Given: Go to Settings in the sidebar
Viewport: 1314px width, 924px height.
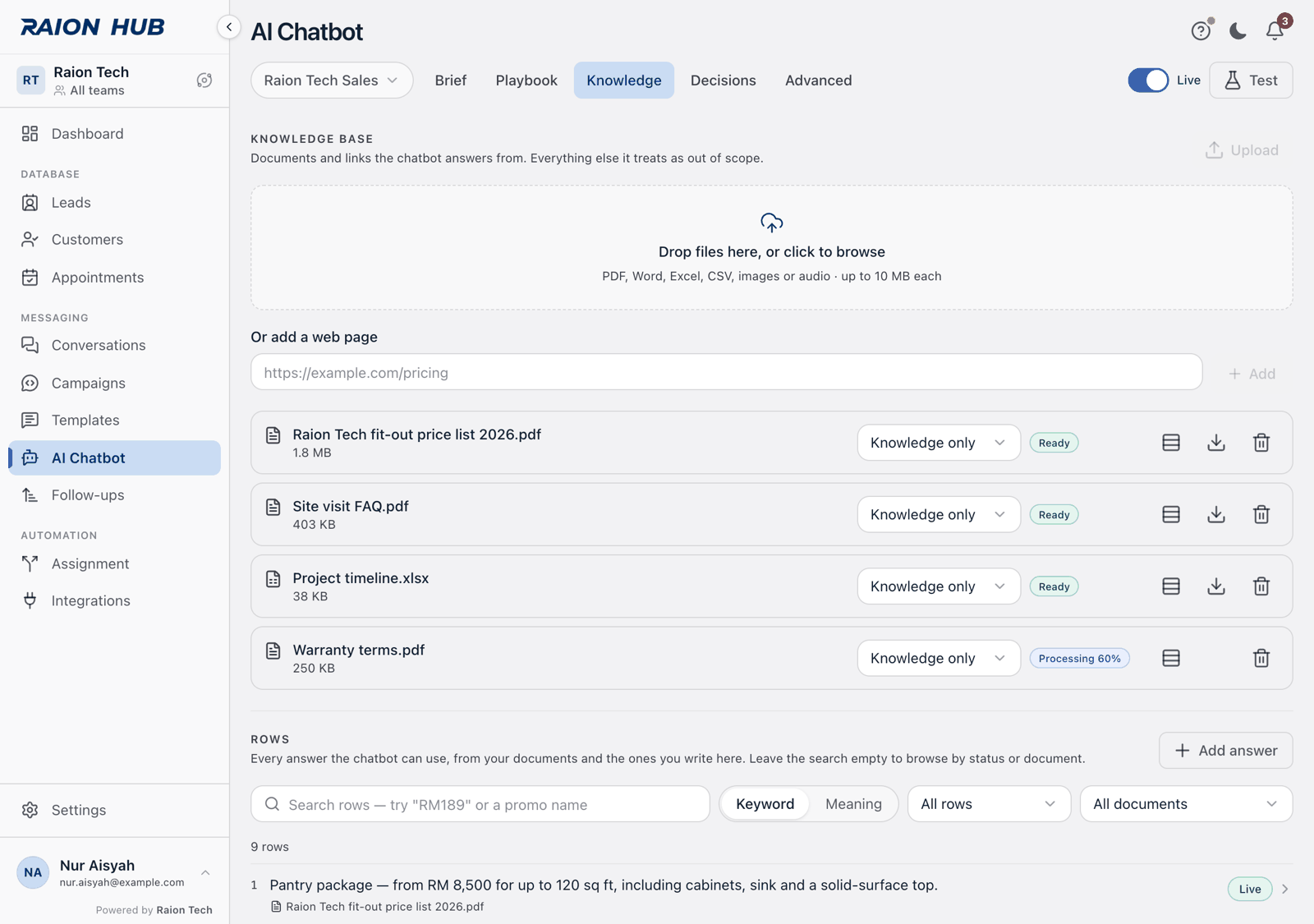Looking at the screenshot, I should tap(114, 810).
